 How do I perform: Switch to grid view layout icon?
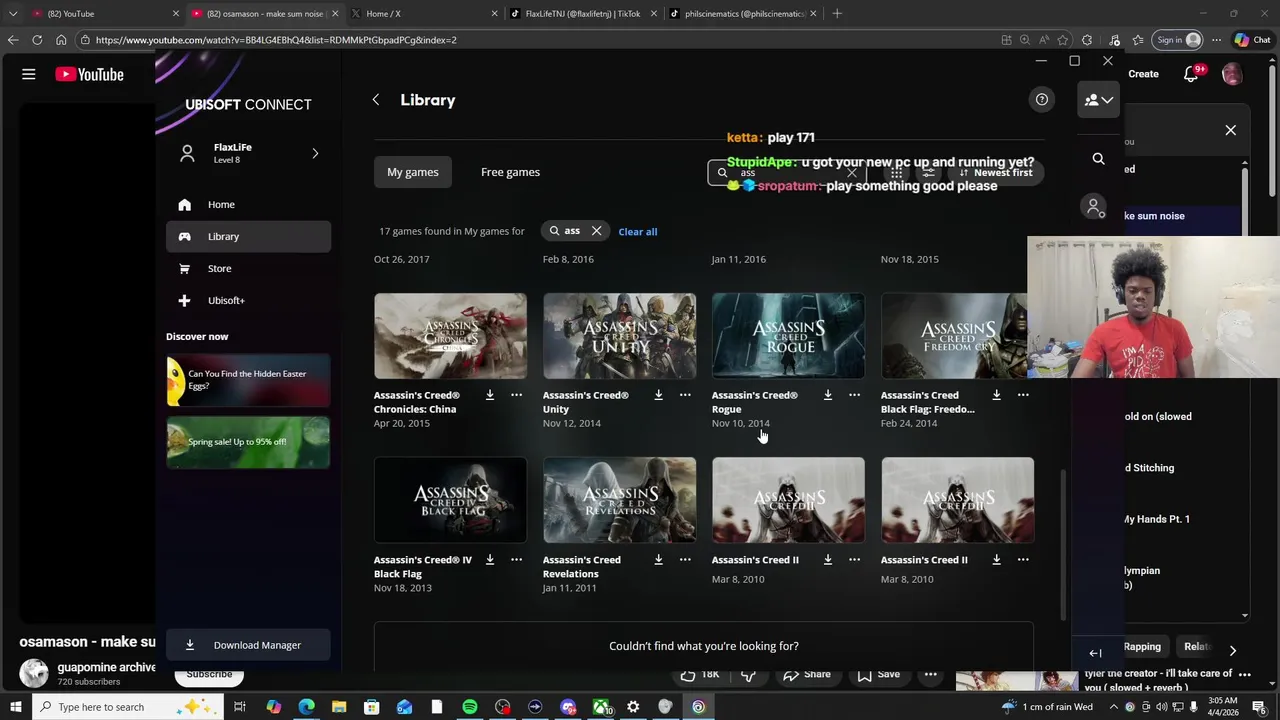[896, 173]
